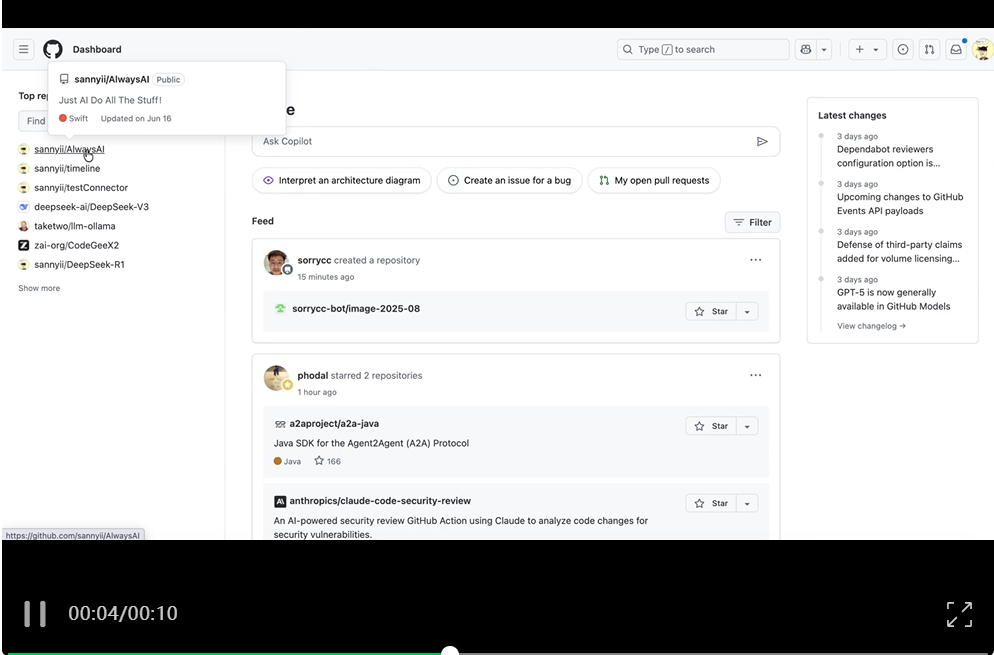Image resolution: width=994 pixels, height=655 pixels.
Task: Open 'Dependabot reviewers configuration option' change
Action: coord(888,156)
